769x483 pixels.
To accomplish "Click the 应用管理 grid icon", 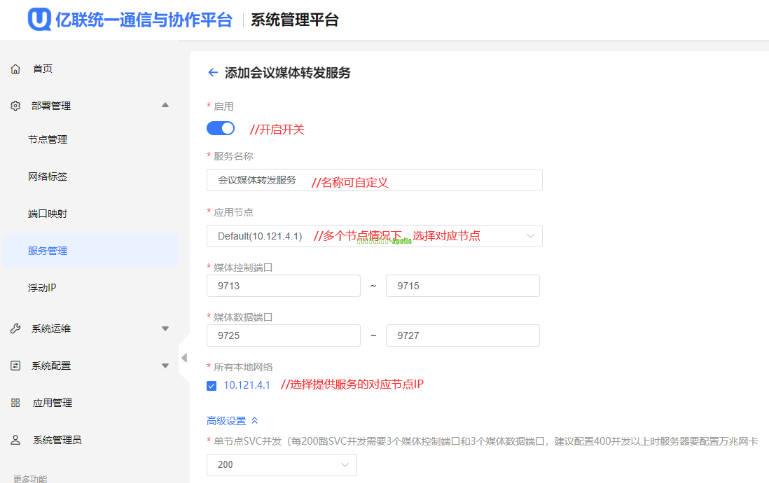I will pyautogui.click(x=15, y=403).
